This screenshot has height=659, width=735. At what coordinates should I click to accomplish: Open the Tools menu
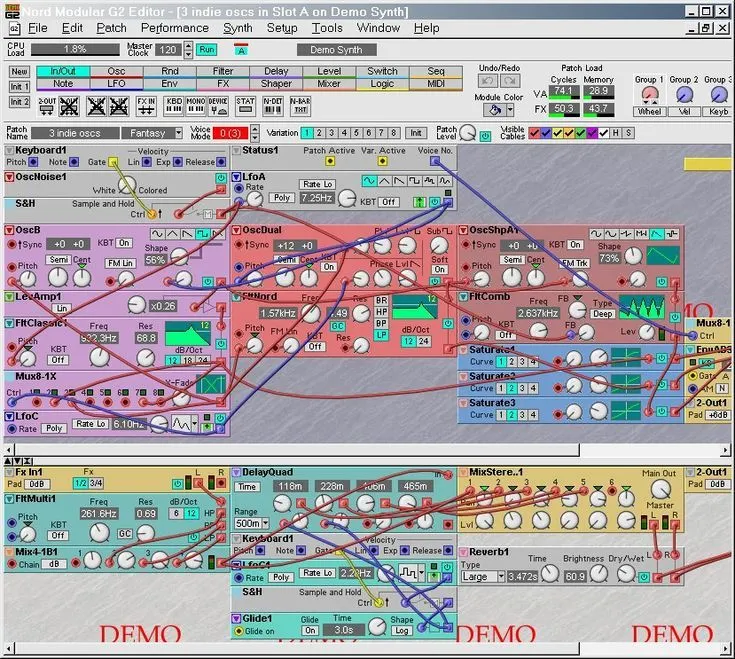coord(327,28)
